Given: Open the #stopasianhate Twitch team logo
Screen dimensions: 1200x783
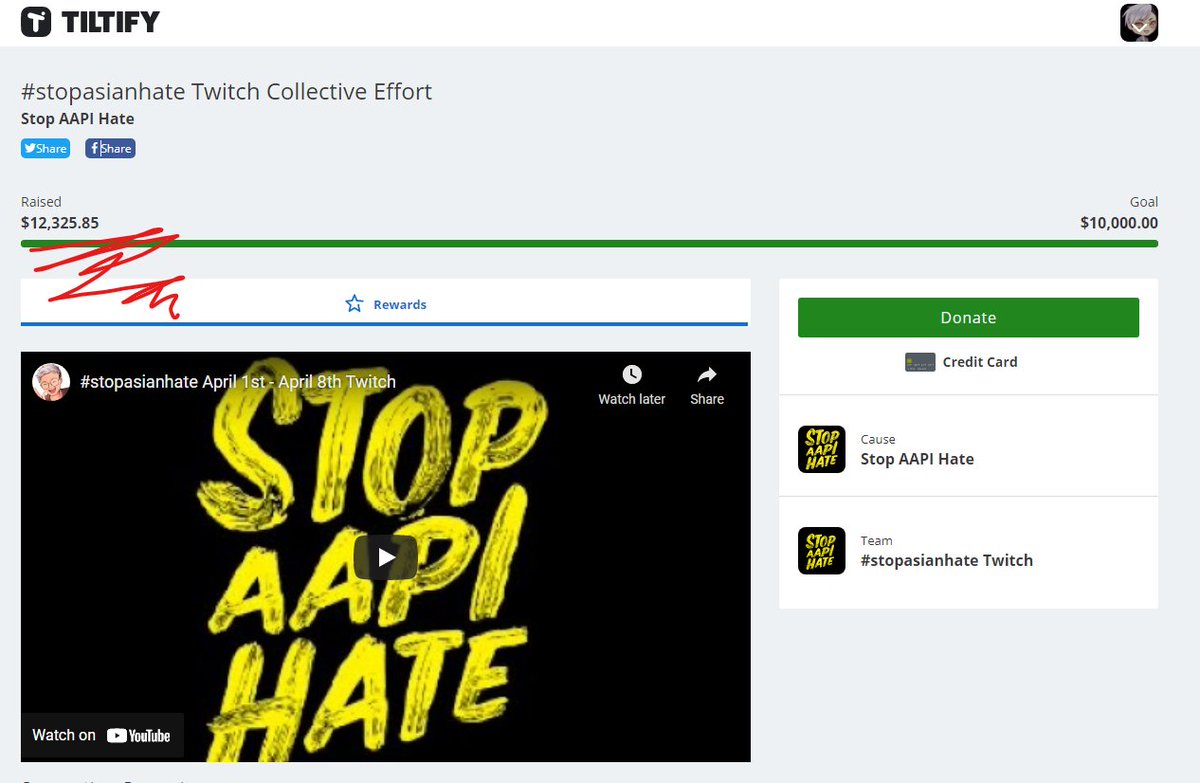Looking at the screenshot, I should coord(822,551).
